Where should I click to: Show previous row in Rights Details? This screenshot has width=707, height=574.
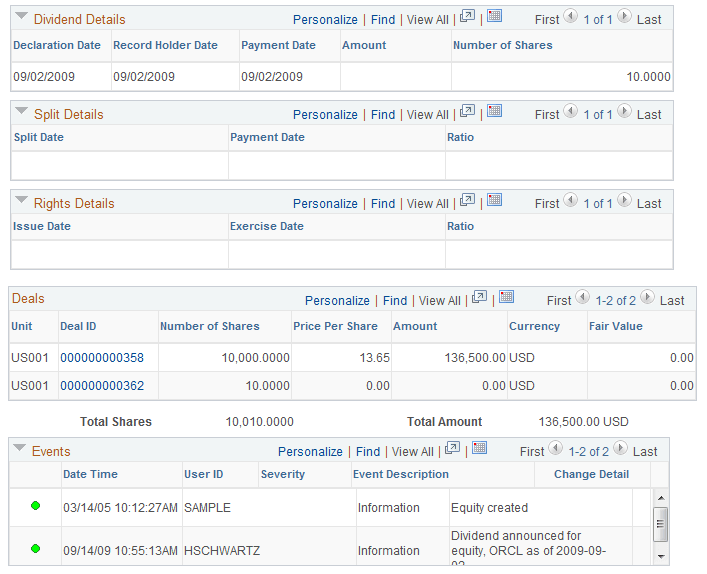(x=571, y=200)
